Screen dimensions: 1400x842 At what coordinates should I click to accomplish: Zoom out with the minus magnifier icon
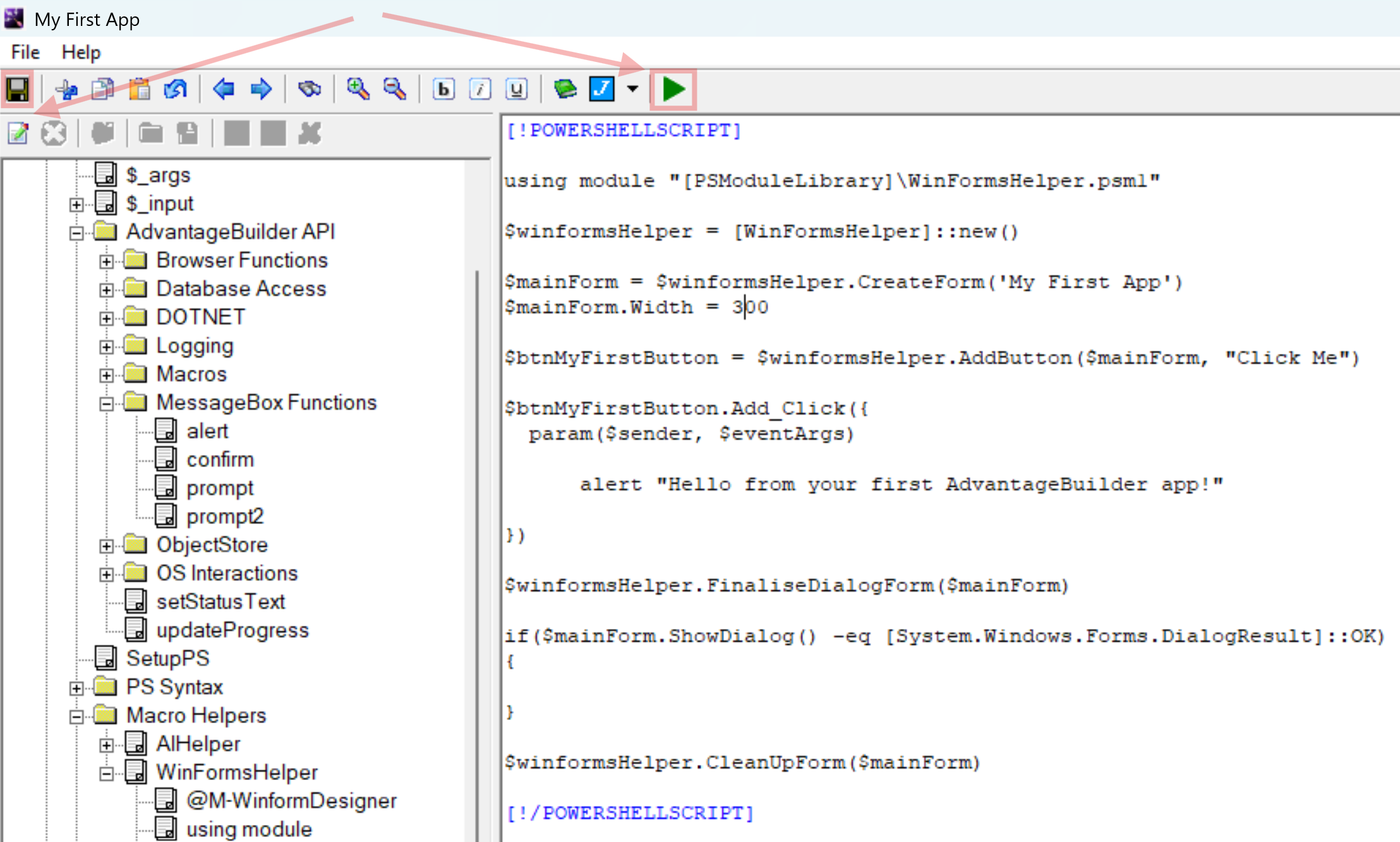click(395, 90)
